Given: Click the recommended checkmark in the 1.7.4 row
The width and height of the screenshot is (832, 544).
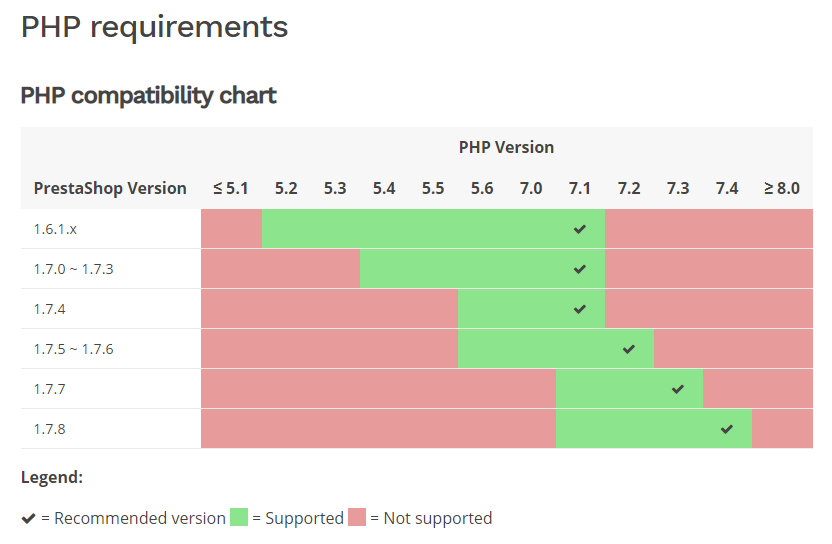Looking at the screenshot, I should 580,309.
